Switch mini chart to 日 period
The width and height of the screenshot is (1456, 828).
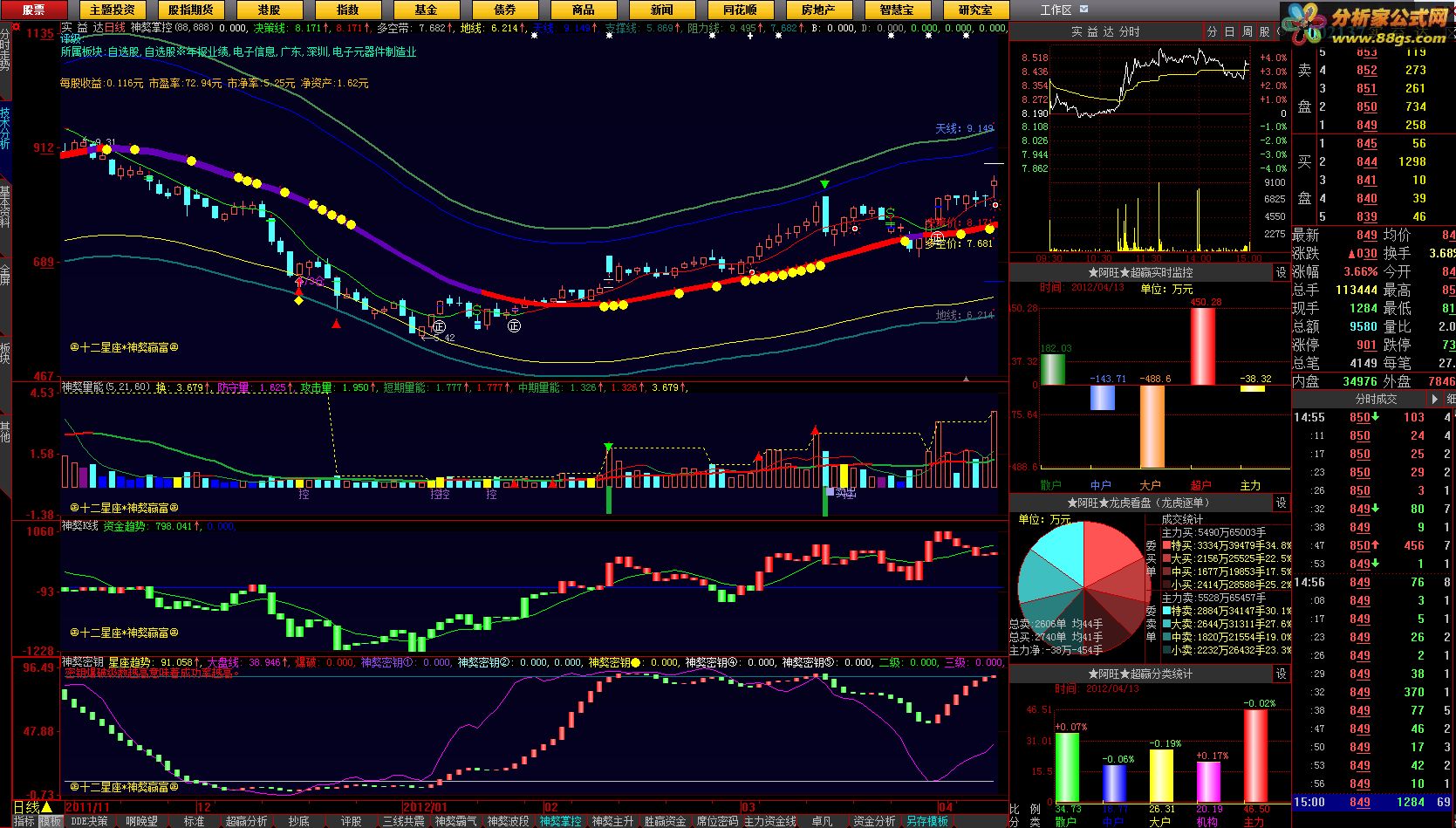point(1229,31)
